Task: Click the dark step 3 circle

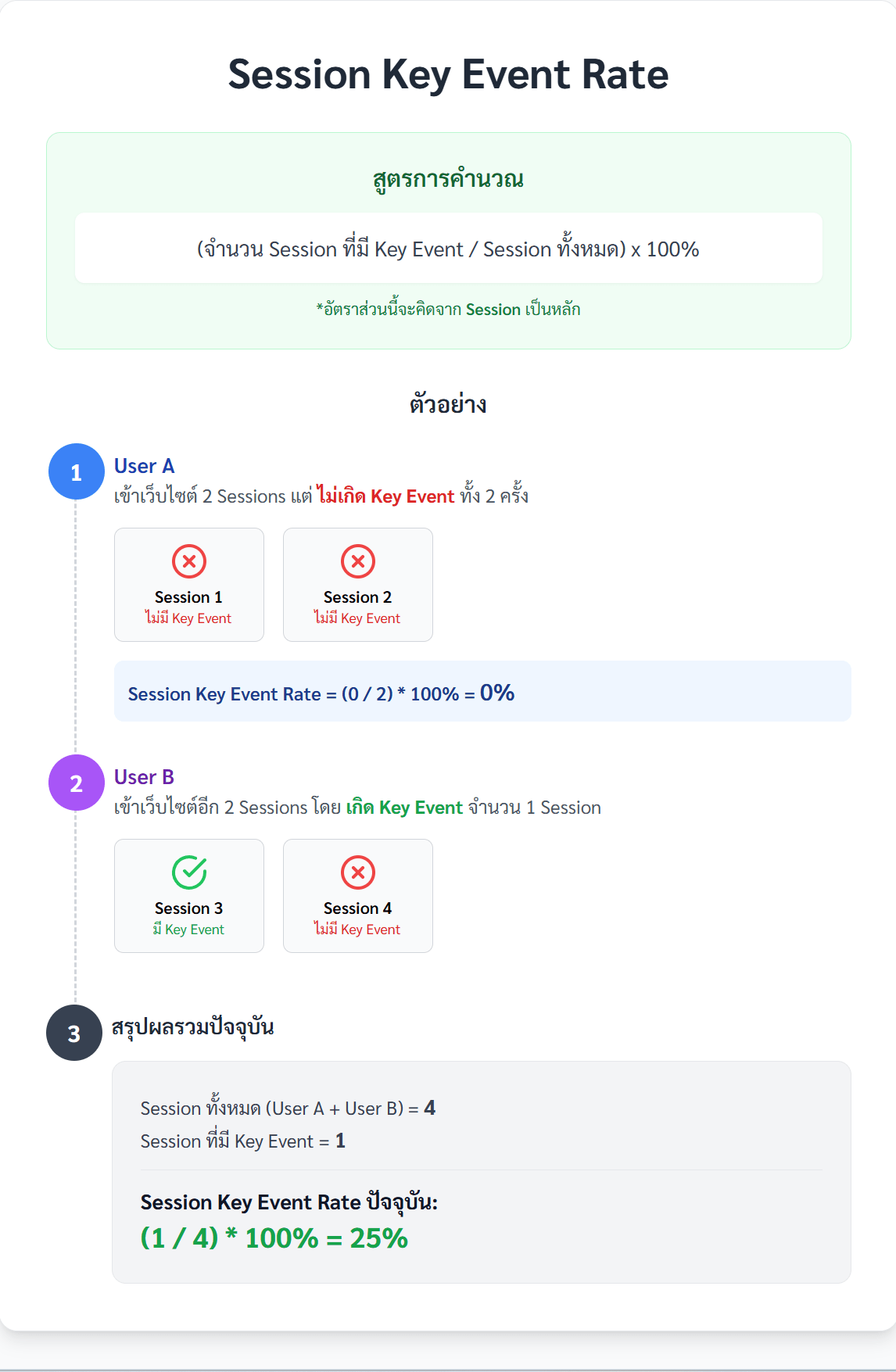Action: coord(74,1033)
